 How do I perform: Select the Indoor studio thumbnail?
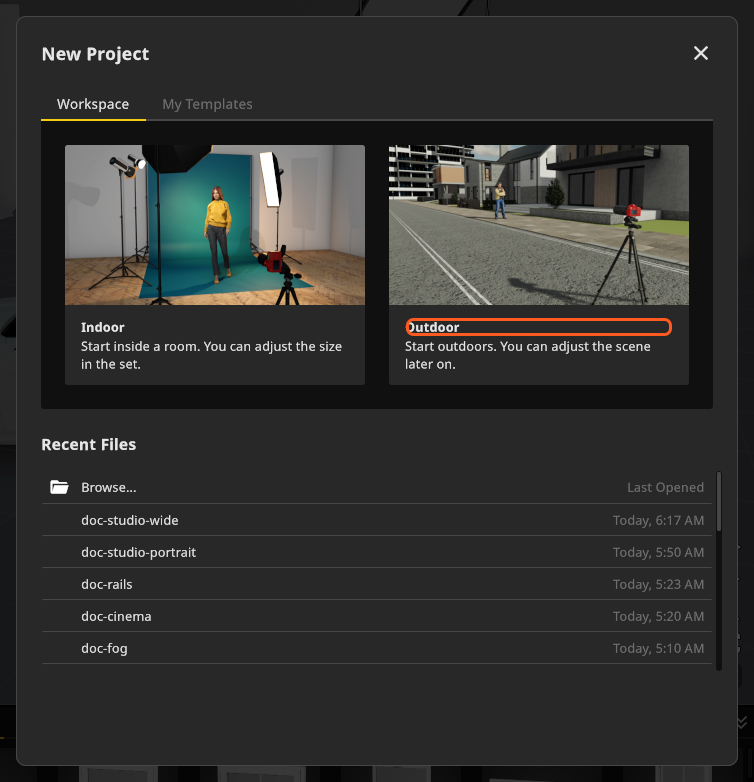215,225
